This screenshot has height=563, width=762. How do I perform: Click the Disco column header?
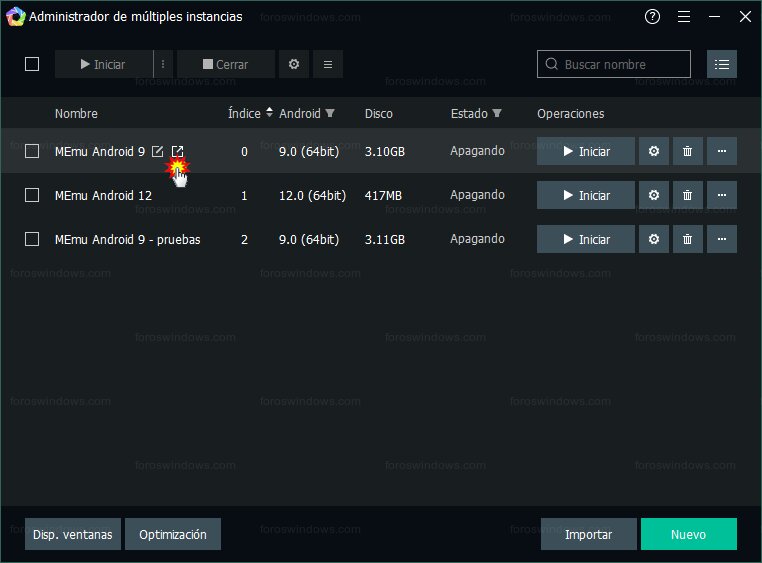(x=379, y=114)
